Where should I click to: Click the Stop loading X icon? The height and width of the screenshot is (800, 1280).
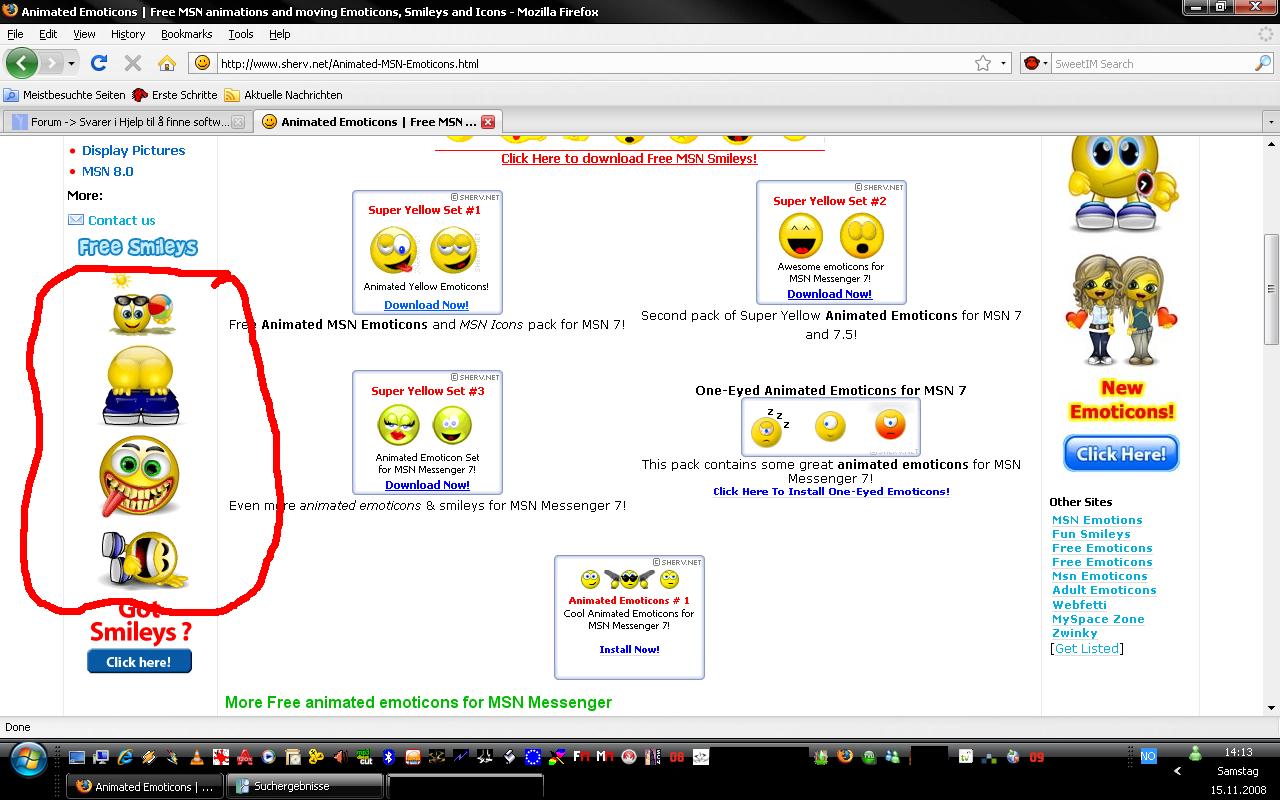(133, 63)
